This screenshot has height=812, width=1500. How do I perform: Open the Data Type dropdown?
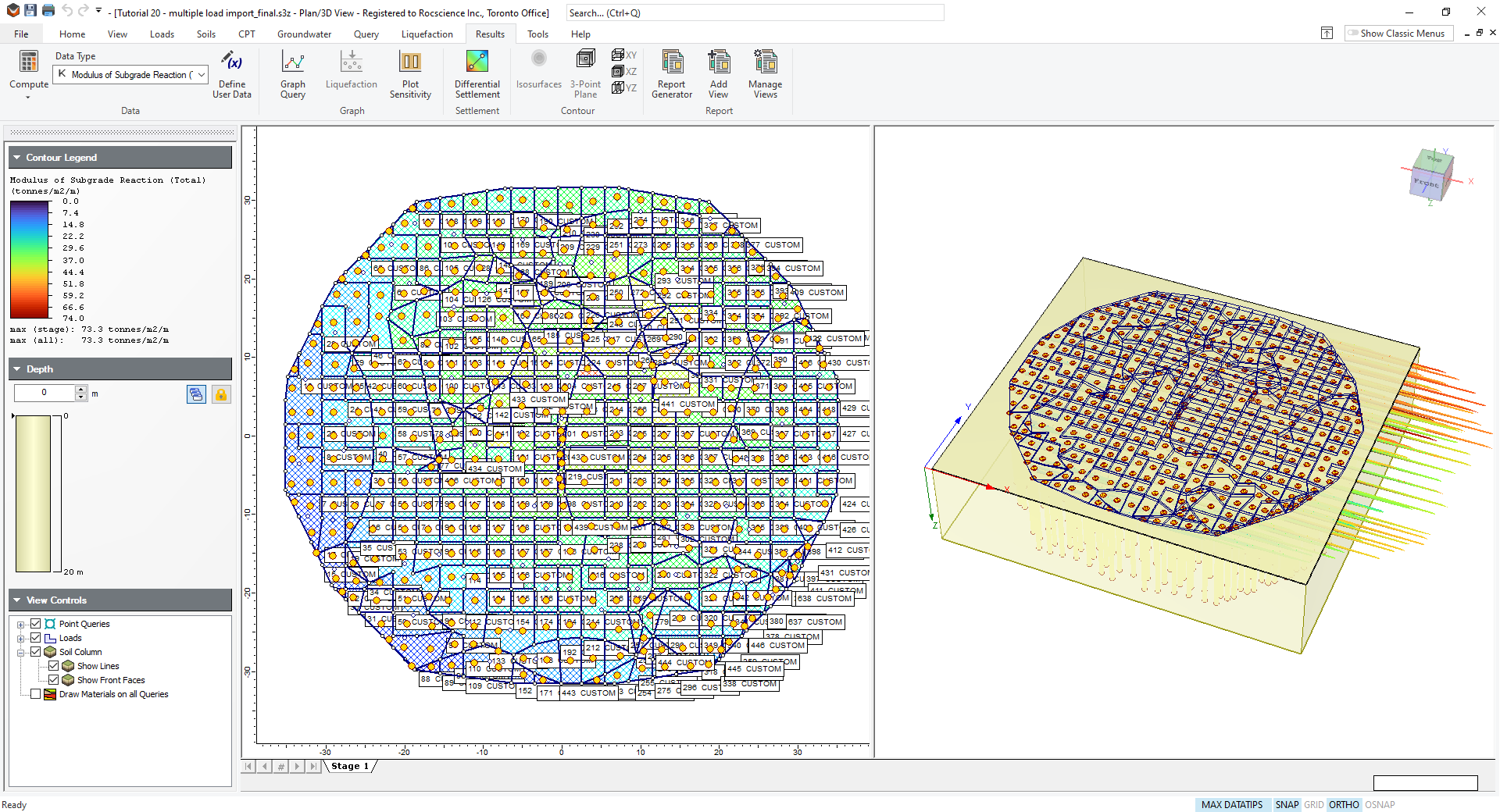pos(201,75)
